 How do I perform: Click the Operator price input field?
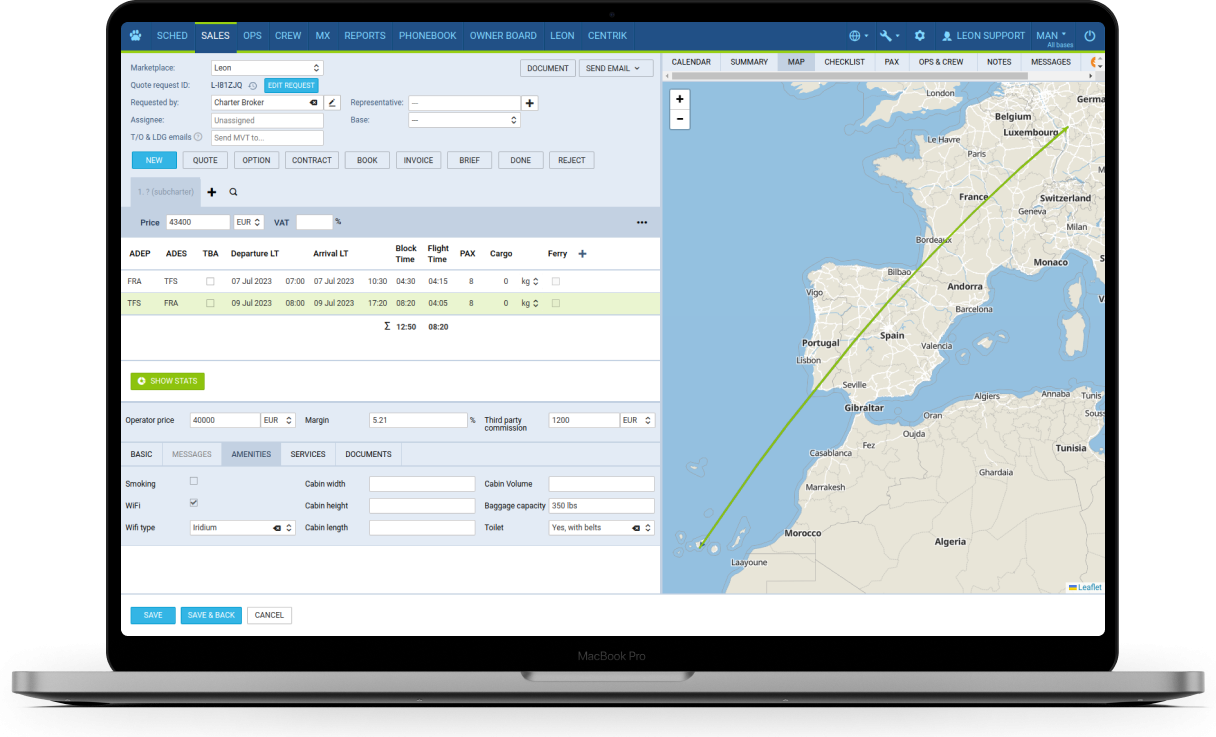click(x=224, y=420)
